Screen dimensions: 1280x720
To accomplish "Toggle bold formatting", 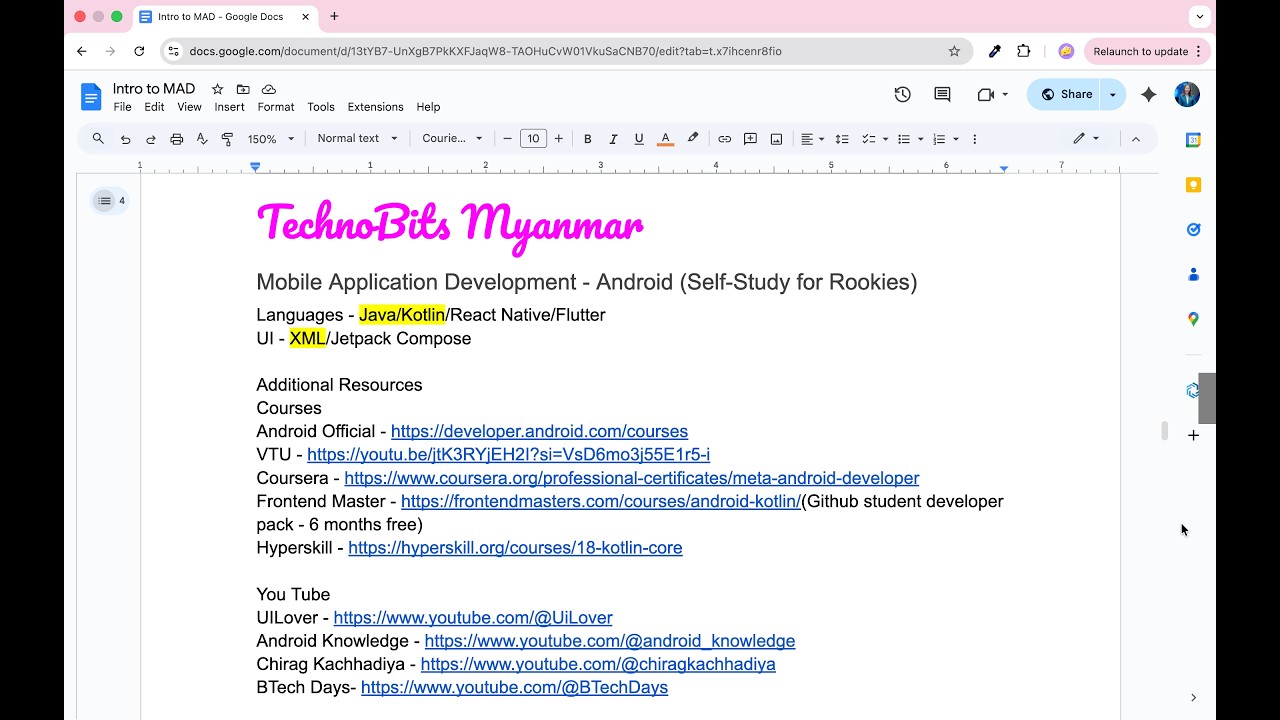I will [x=588, y=139].
